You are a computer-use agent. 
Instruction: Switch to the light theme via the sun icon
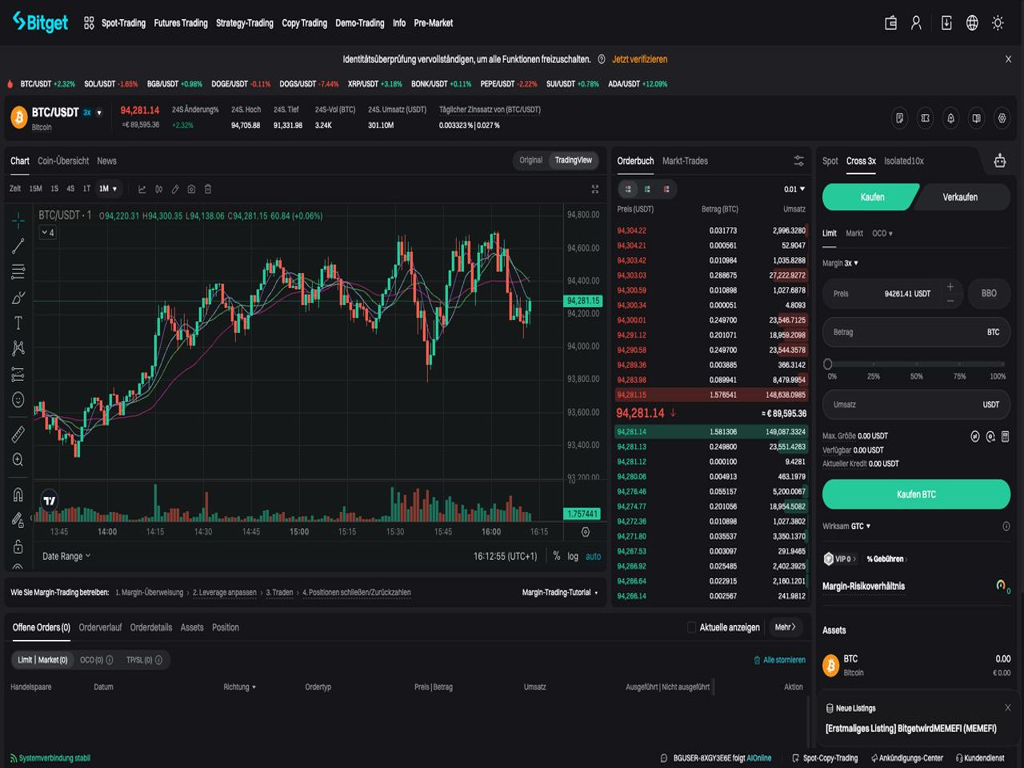click(x=998, y=23)
